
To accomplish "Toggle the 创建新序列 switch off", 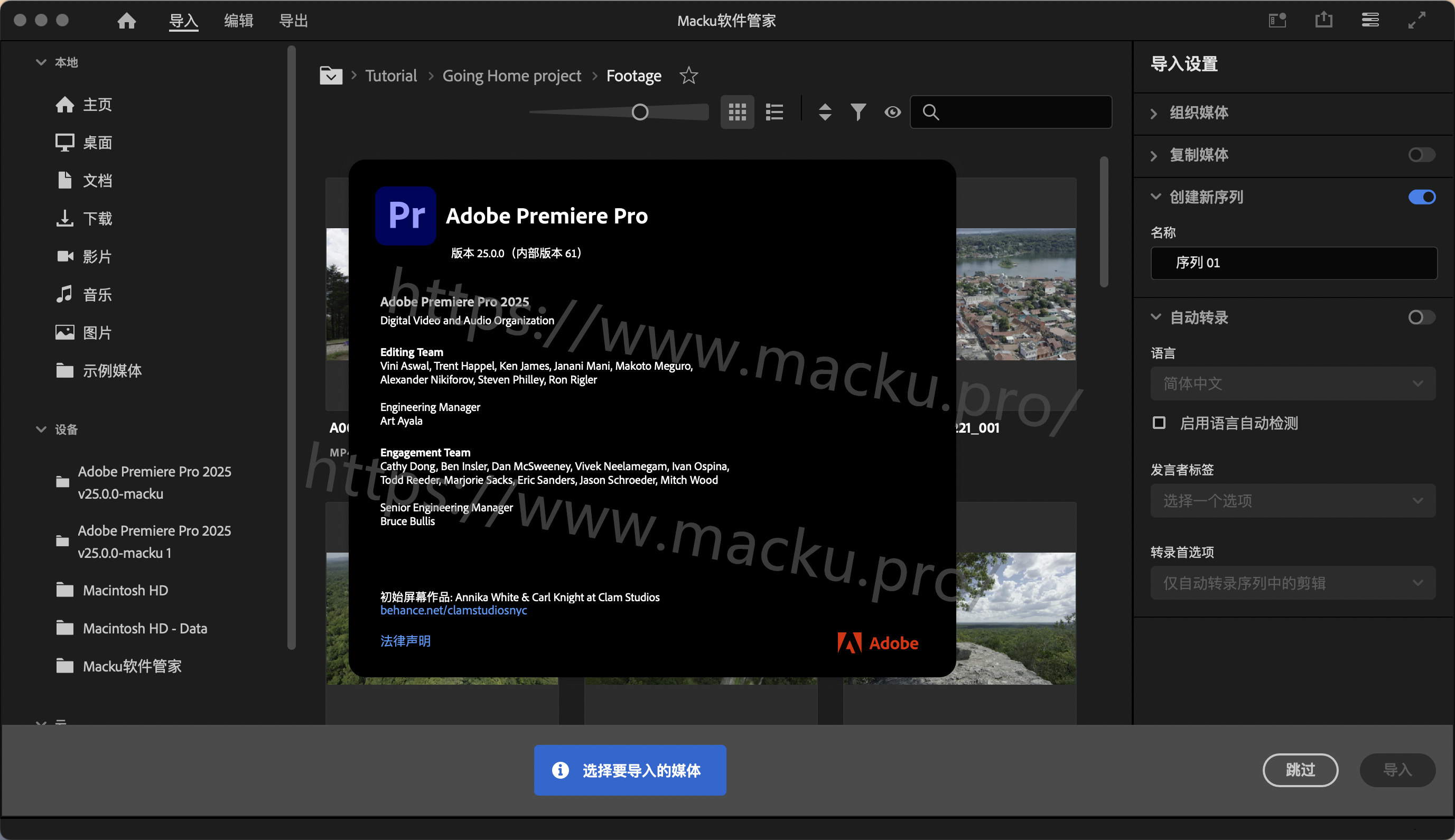I will pos(1422,197).
